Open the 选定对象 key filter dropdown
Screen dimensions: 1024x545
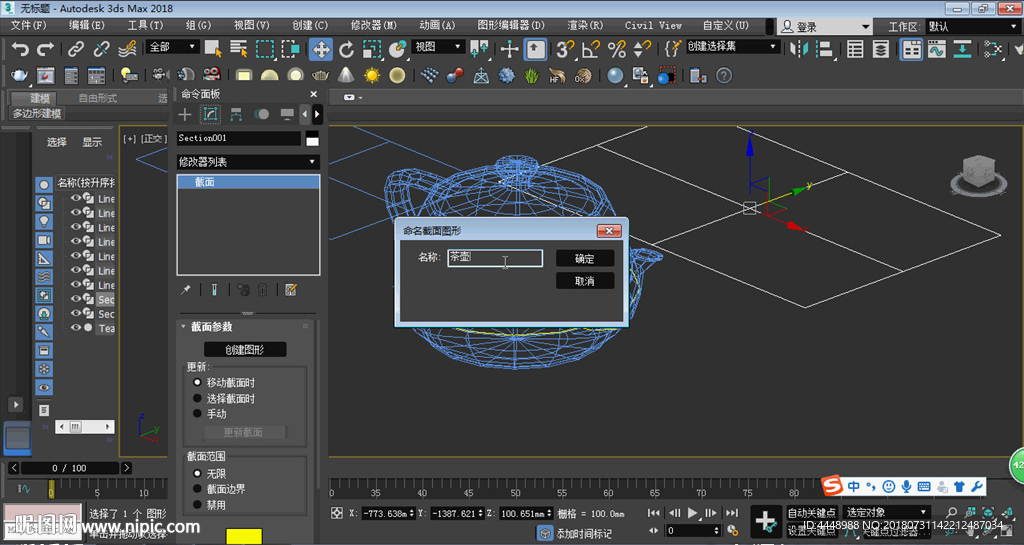885,512
